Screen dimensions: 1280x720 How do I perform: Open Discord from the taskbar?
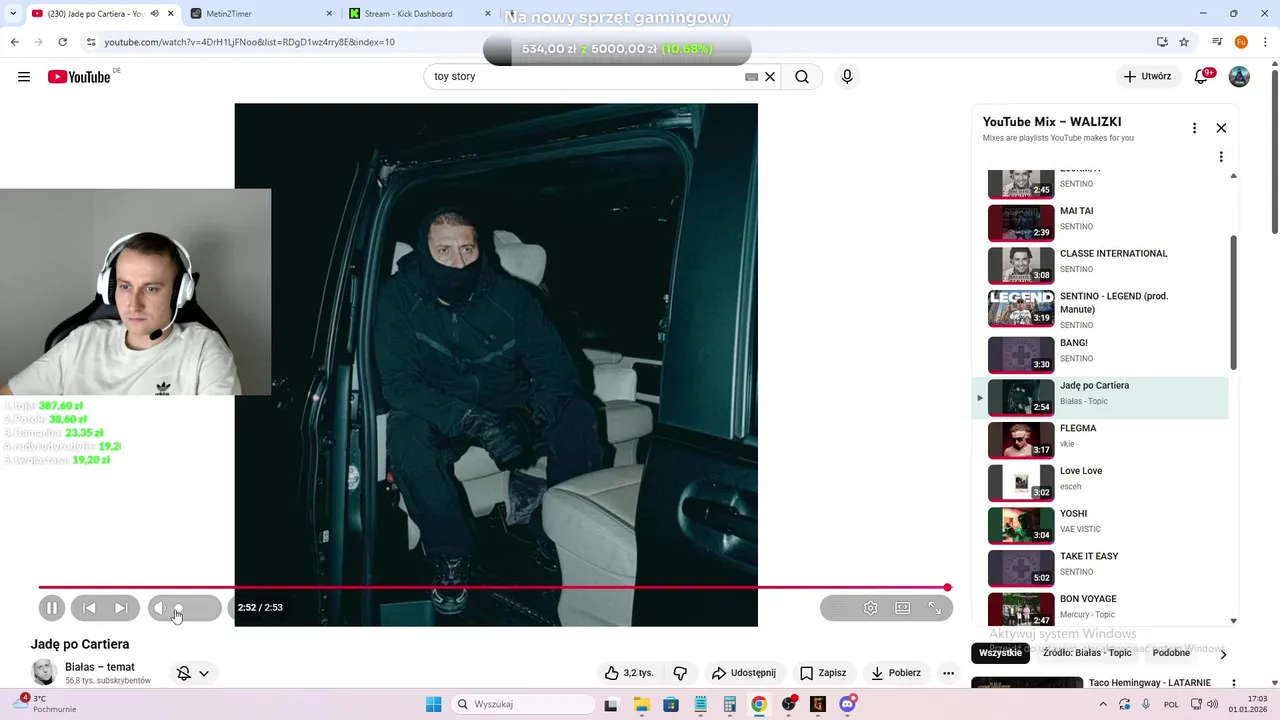pos(848,704)
